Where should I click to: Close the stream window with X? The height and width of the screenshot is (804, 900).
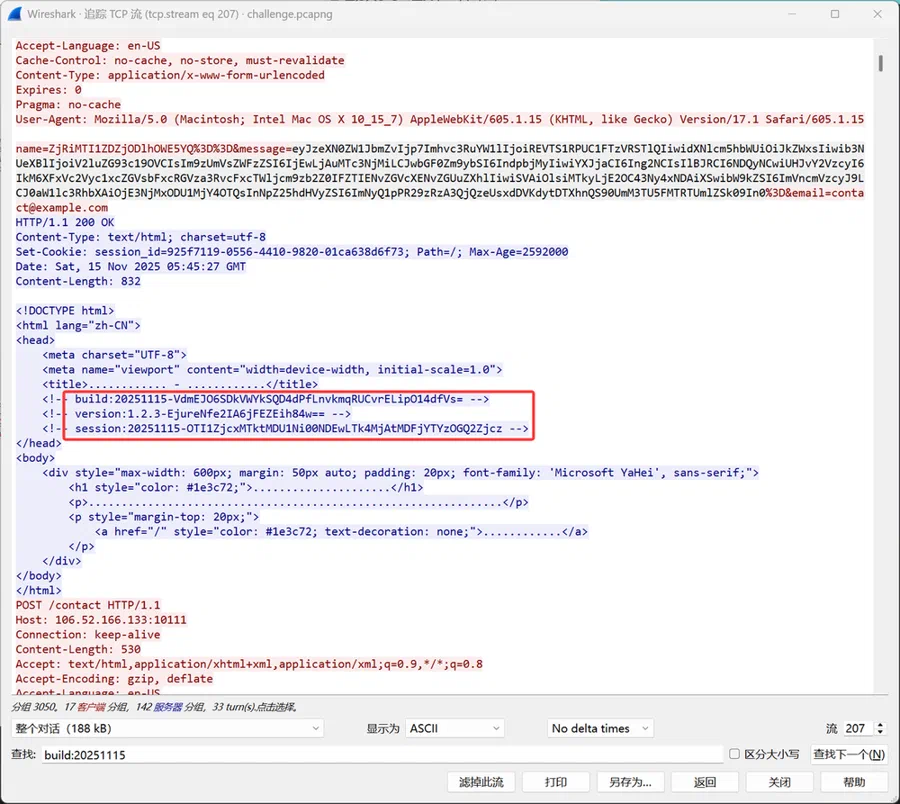pyautogui.click(x=877, y=14)
